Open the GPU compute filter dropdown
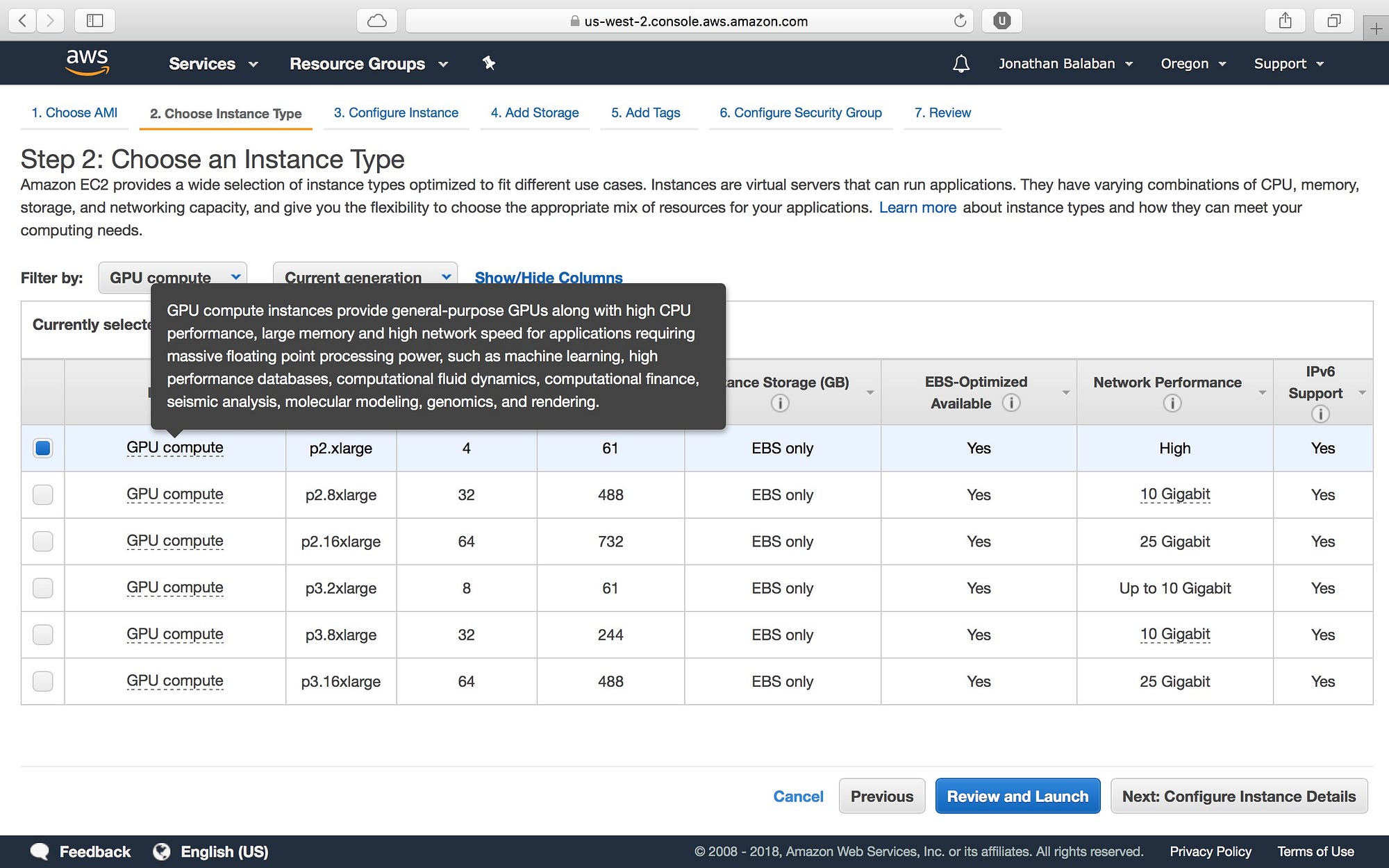 tap(173, 277)
